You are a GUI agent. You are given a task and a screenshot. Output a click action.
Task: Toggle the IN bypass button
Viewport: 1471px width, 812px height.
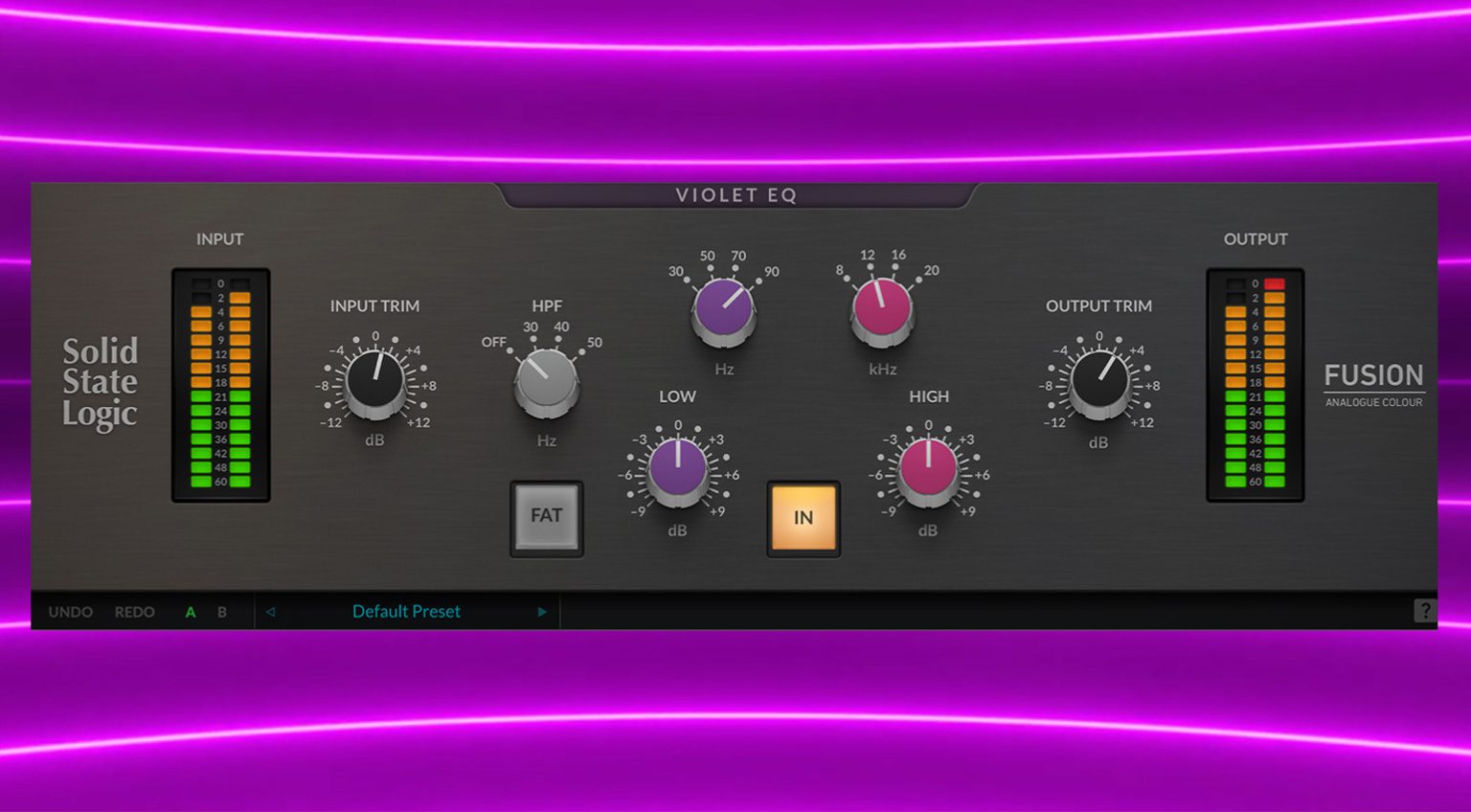tap(803, 518)
